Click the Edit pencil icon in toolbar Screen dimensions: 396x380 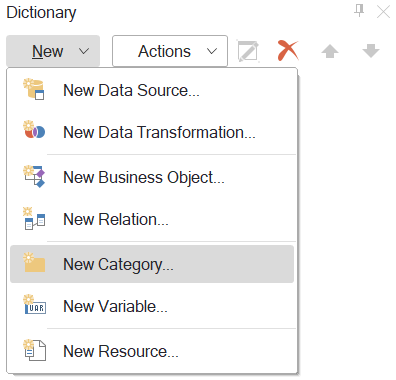248,51
